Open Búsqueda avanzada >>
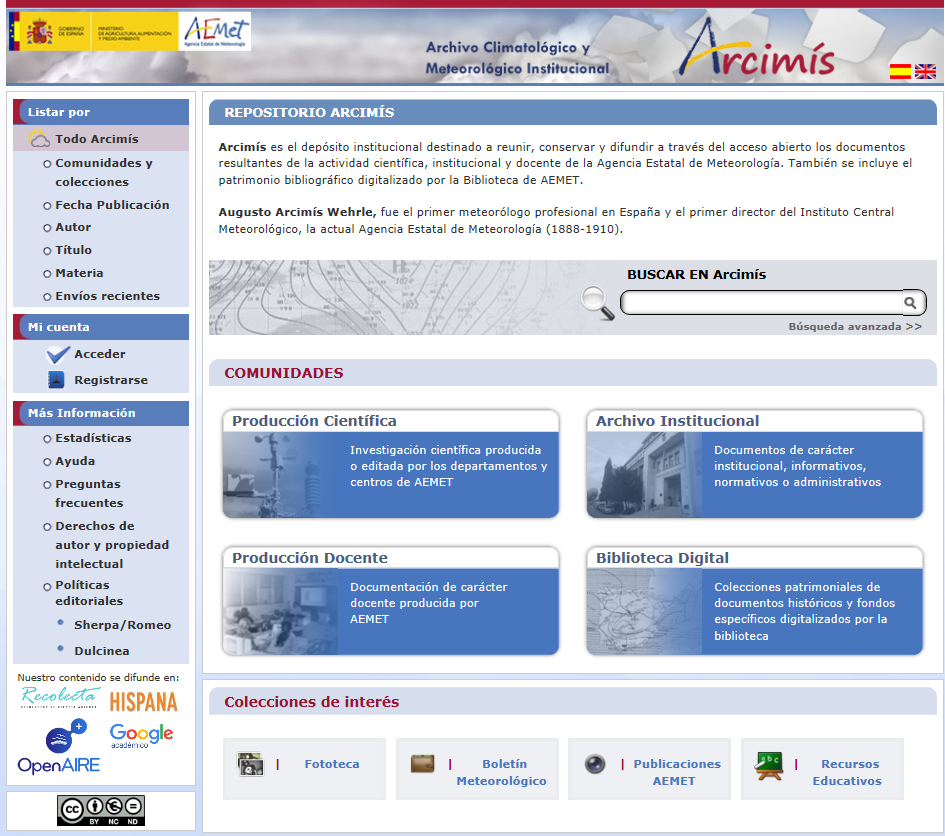The image size is (945, 836). [855, 327]
